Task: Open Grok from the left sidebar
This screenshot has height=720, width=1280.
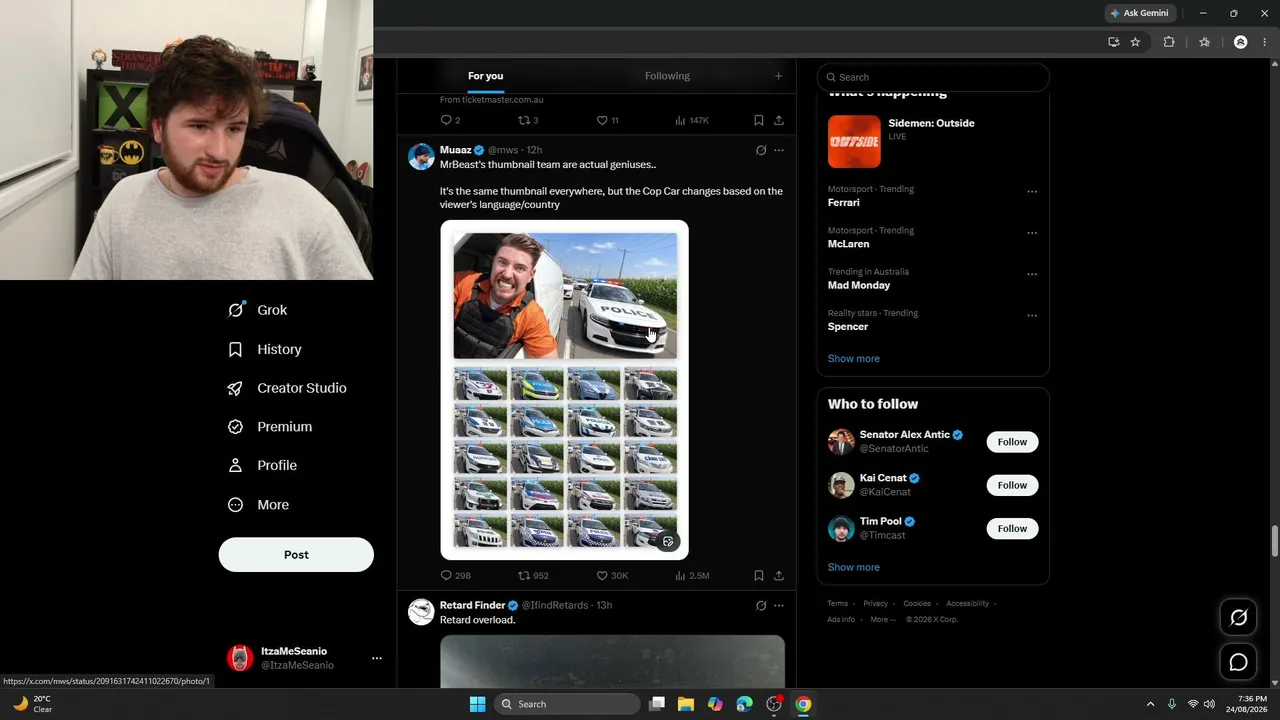Action: tap(258, 310)
